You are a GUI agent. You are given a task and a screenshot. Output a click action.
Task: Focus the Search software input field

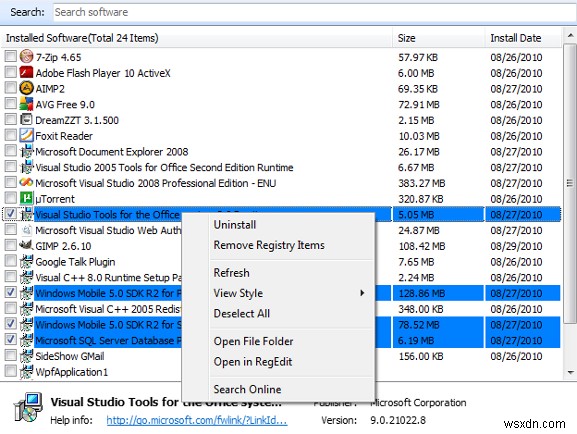tap(315, 12)
